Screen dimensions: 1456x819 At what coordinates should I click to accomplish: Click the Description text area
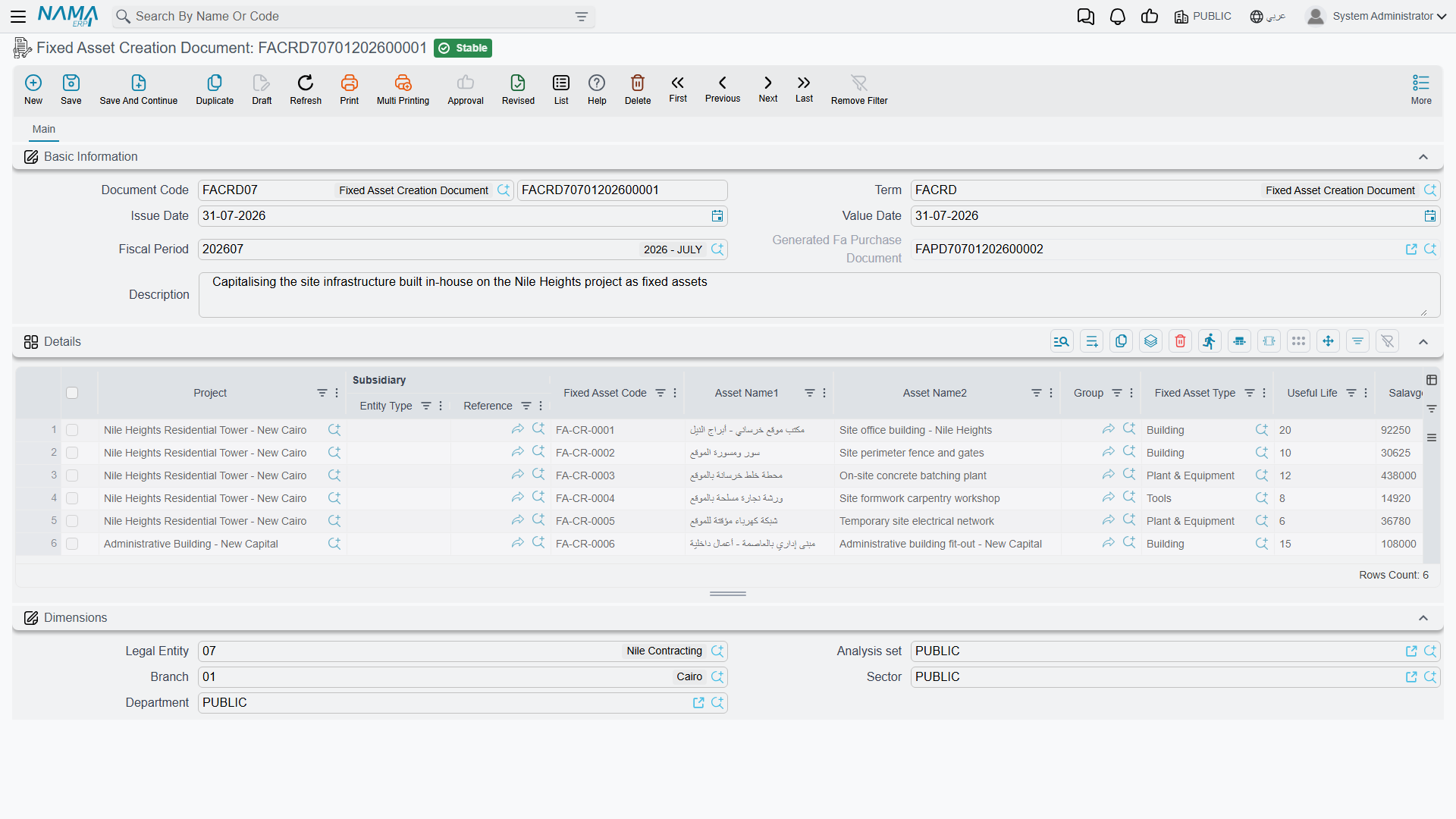pos(819,295)
